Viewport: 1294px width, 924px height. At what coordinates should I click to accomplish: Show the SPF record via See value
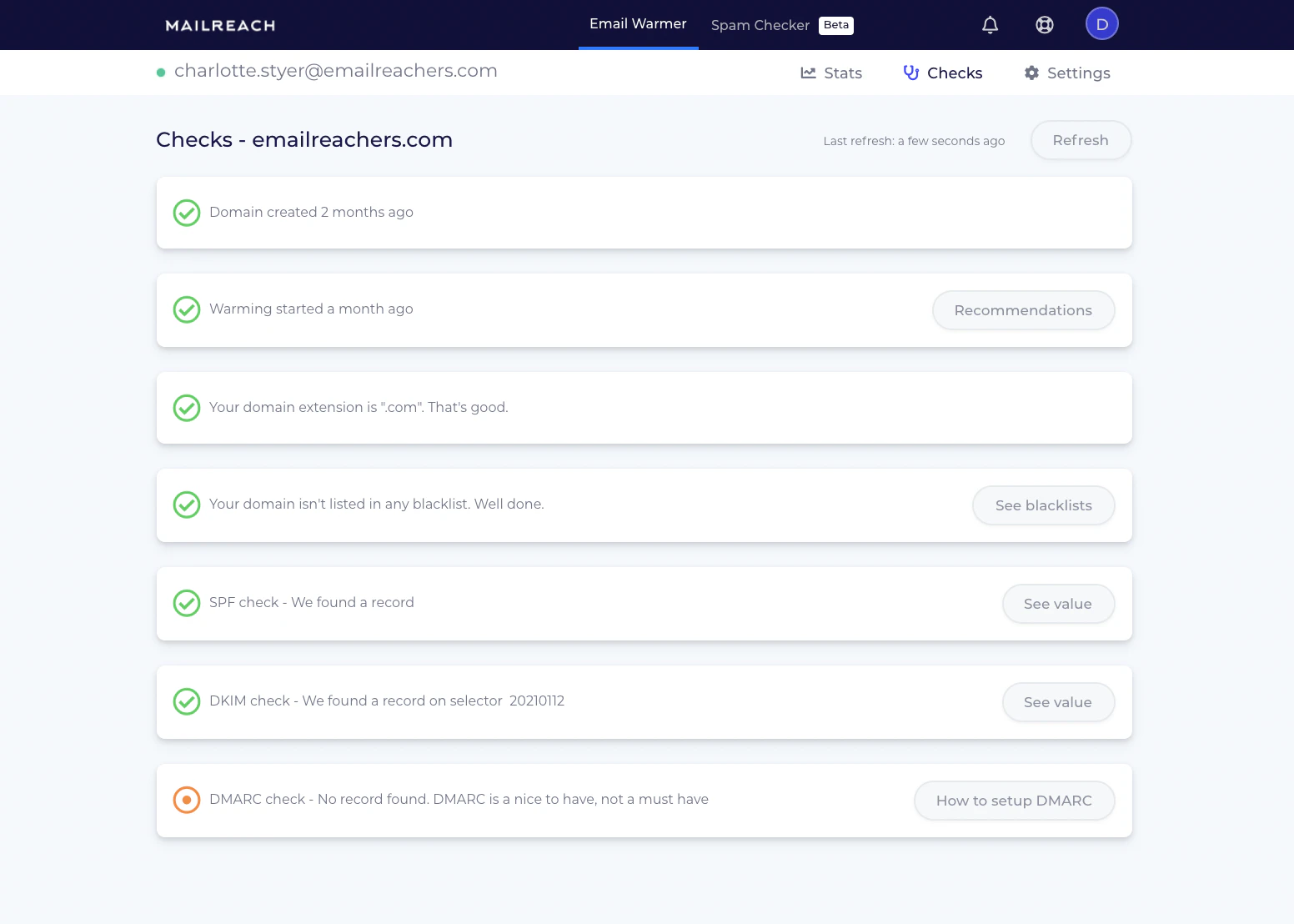[1058, 603]
